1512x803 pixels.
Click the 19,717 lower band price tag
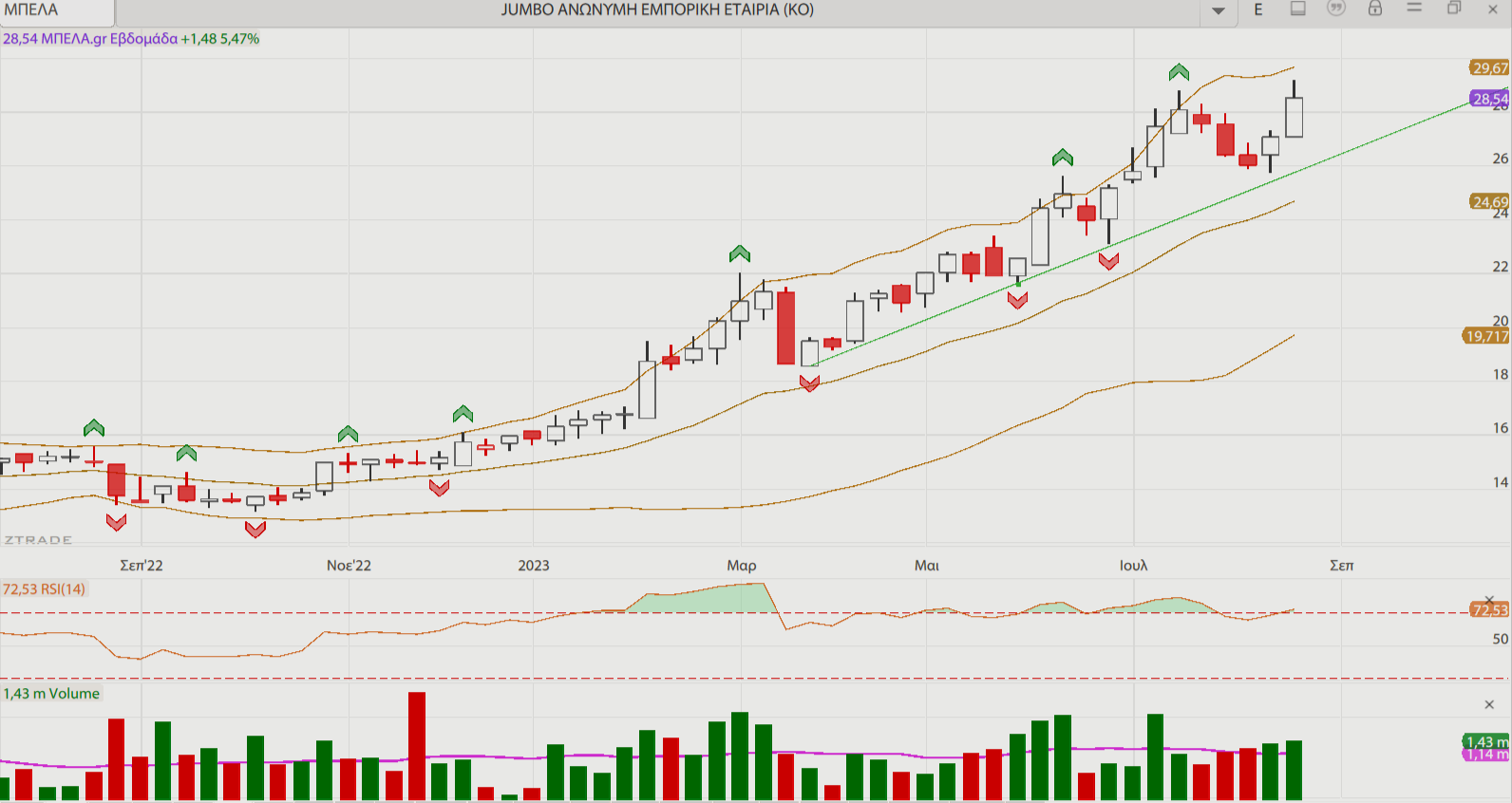(1486, 336)
